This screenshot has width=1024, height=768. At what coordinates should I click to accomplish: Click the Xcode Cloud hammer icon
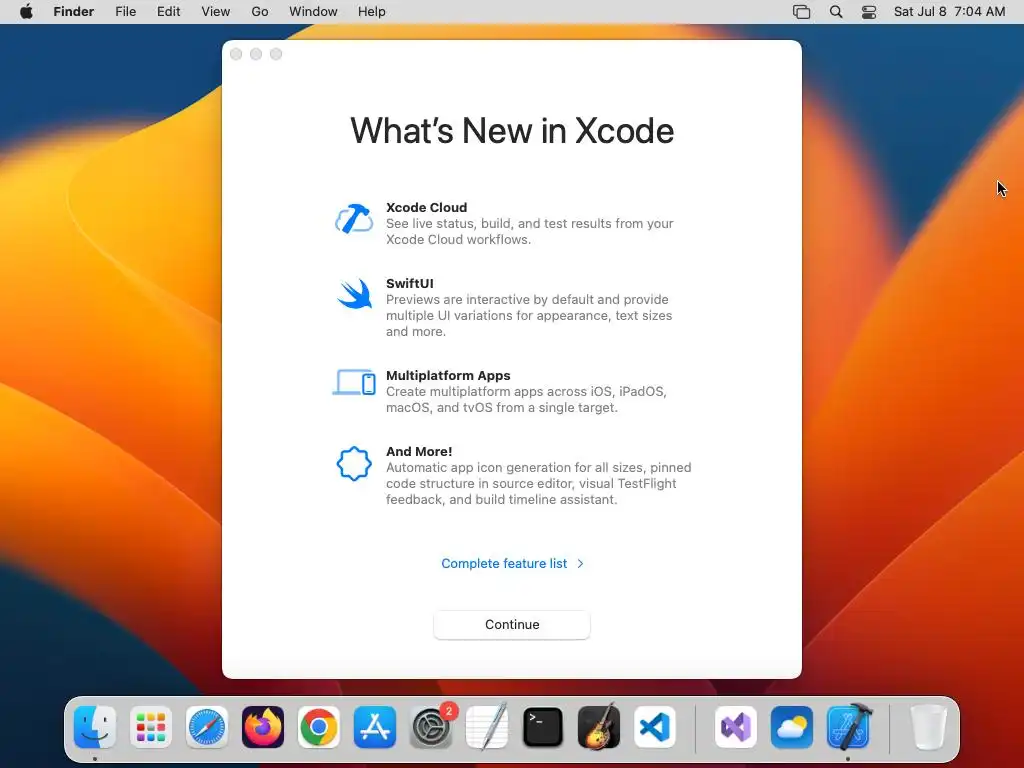click(354, 219)
